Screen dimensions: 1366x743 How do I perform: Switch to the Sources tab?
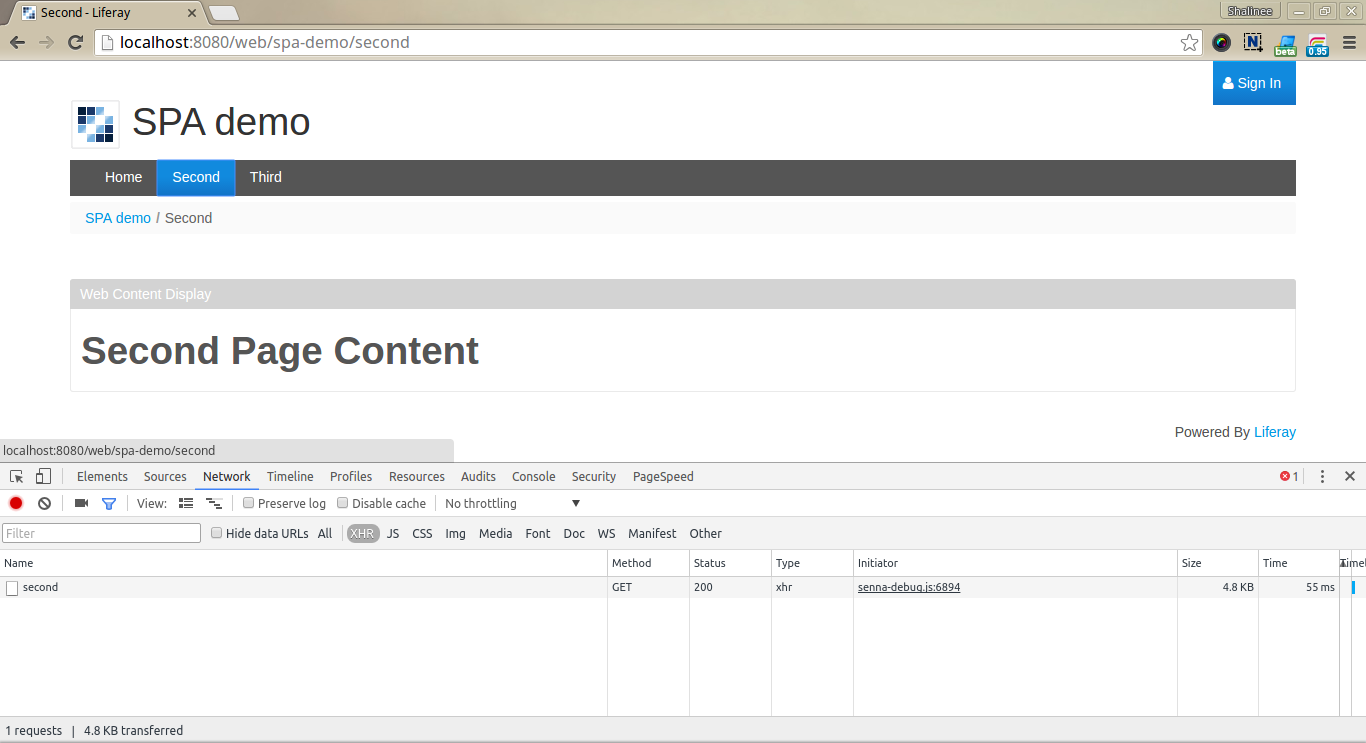[165, 476]
